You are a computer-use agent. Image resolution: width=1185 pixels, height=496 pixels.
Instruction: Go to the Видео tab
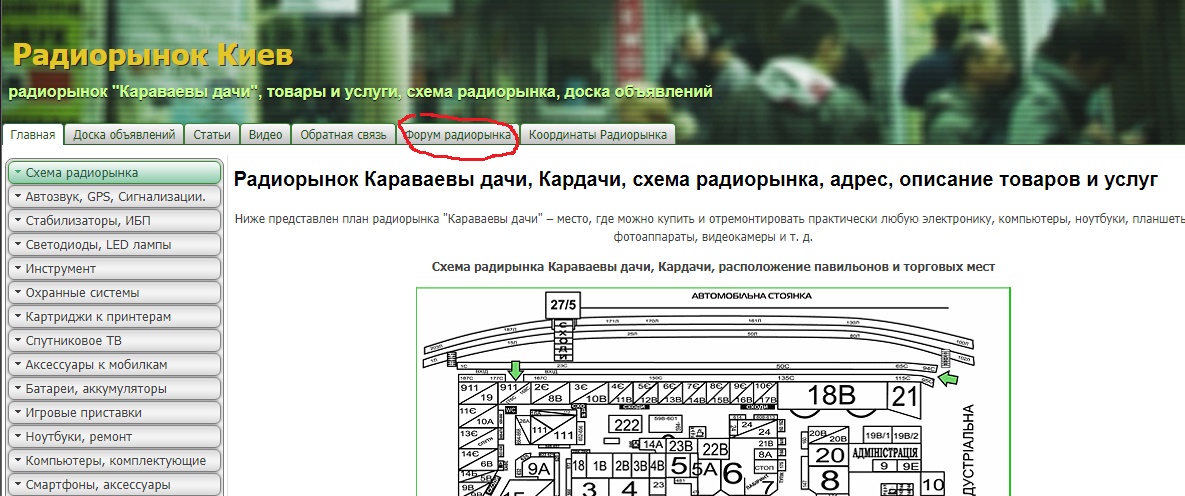[x=265, y=135]
